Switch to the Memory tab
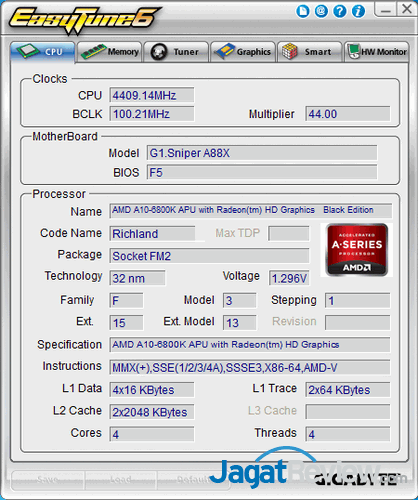Screen dimensions: 418x500 point(110,52)
